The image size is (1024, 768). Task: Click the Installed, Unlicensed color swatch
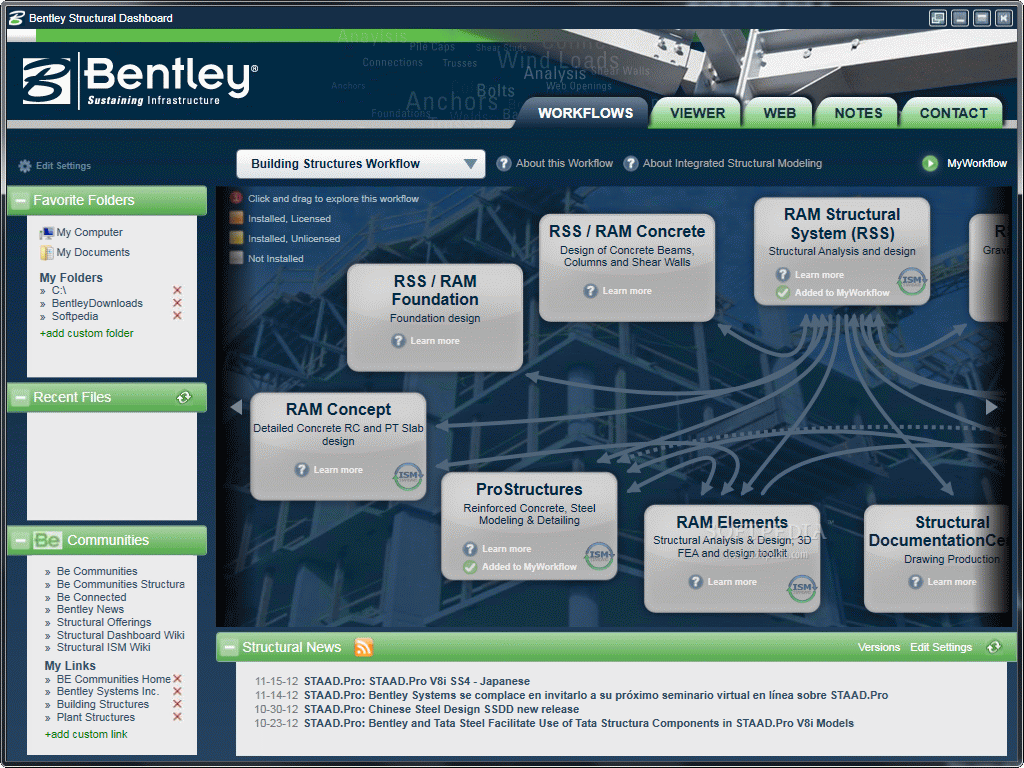[x=236, y=238]
